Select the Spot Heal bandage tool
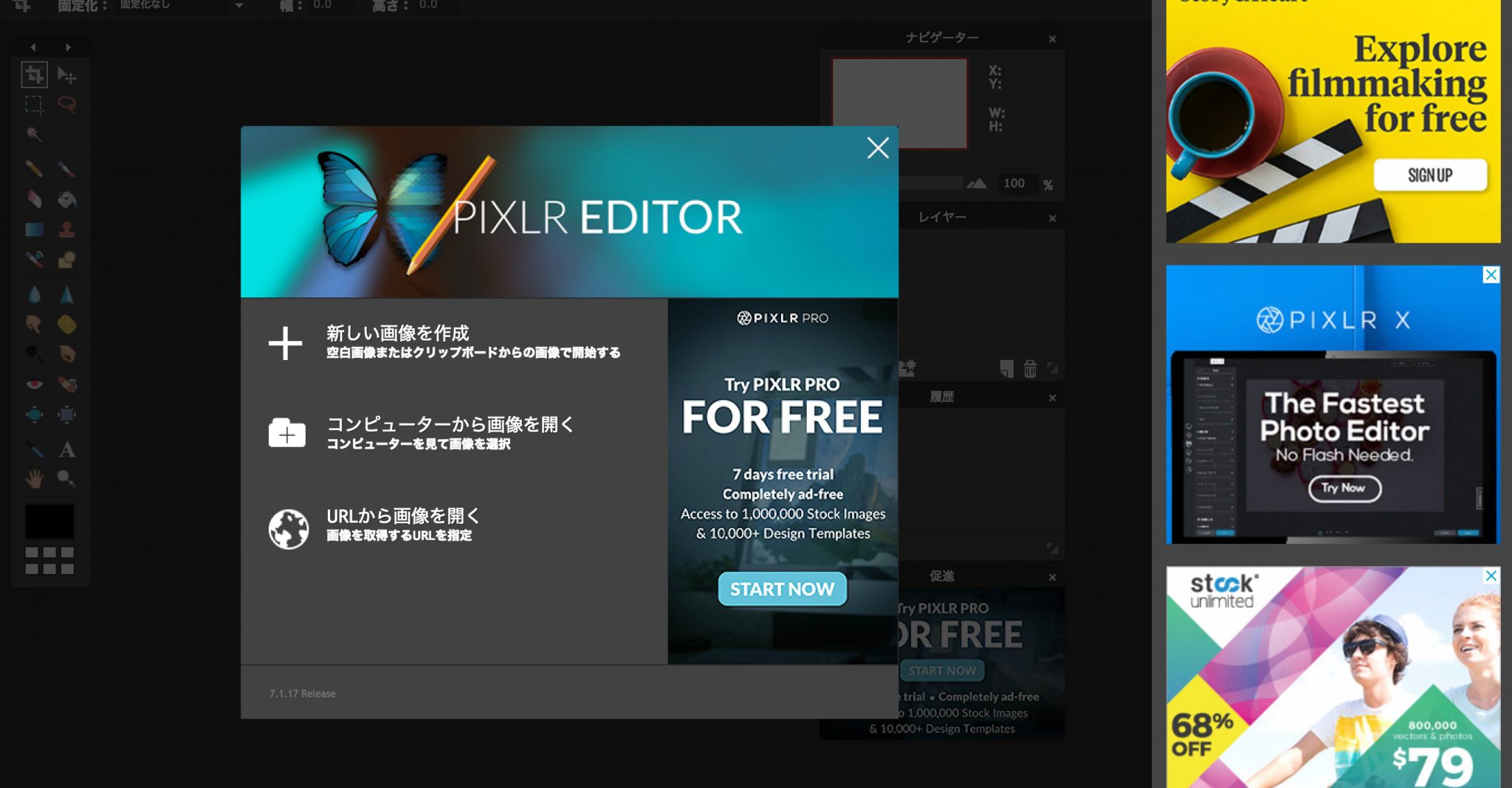This screenshot has height=788, width=1512. point(66,384)
